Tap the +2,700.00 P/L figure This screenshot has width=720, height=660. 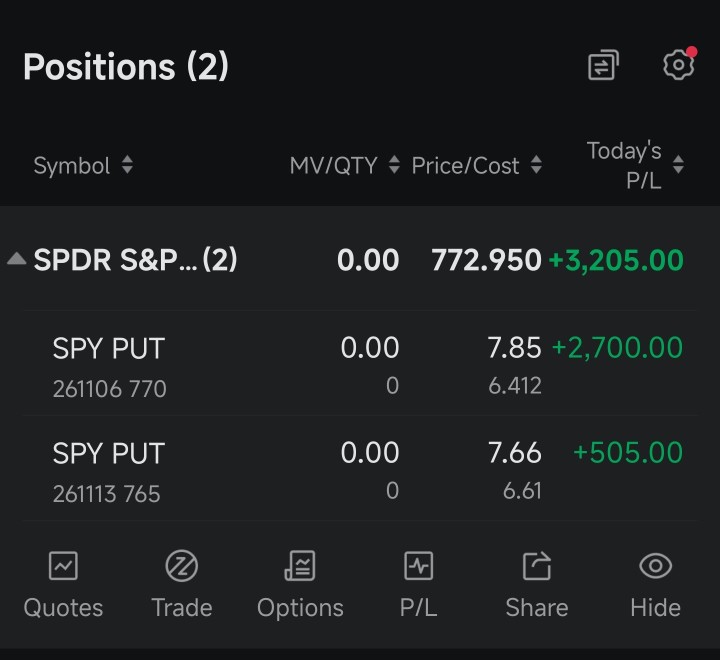[x=617, y=347]
